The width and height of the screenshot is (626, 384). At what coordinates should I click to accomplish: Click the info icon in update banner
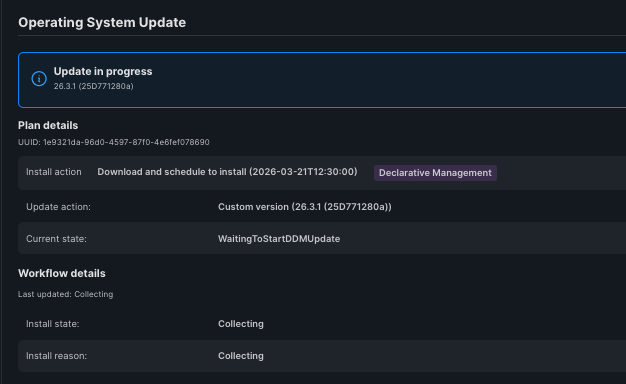click(39, 79)
